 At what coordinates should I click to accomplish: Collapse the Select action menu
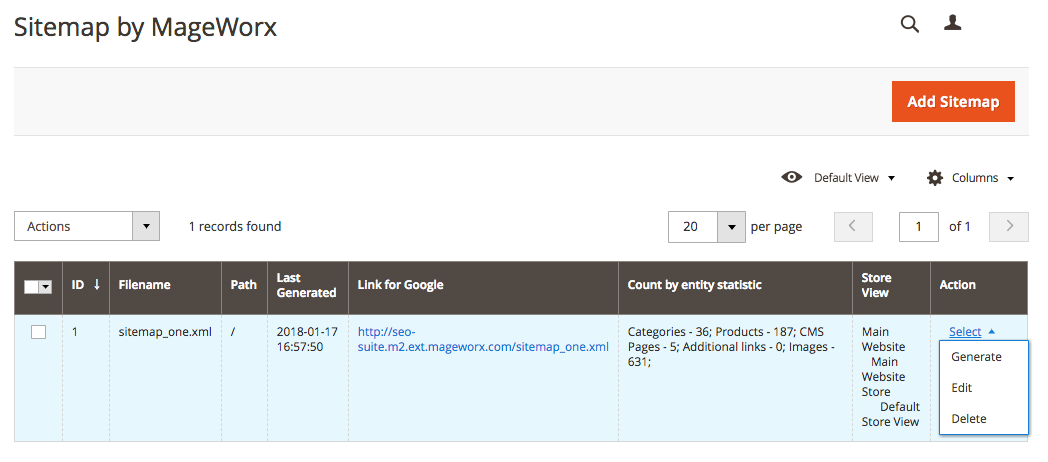pyautogui.click(x=972, y=332)
